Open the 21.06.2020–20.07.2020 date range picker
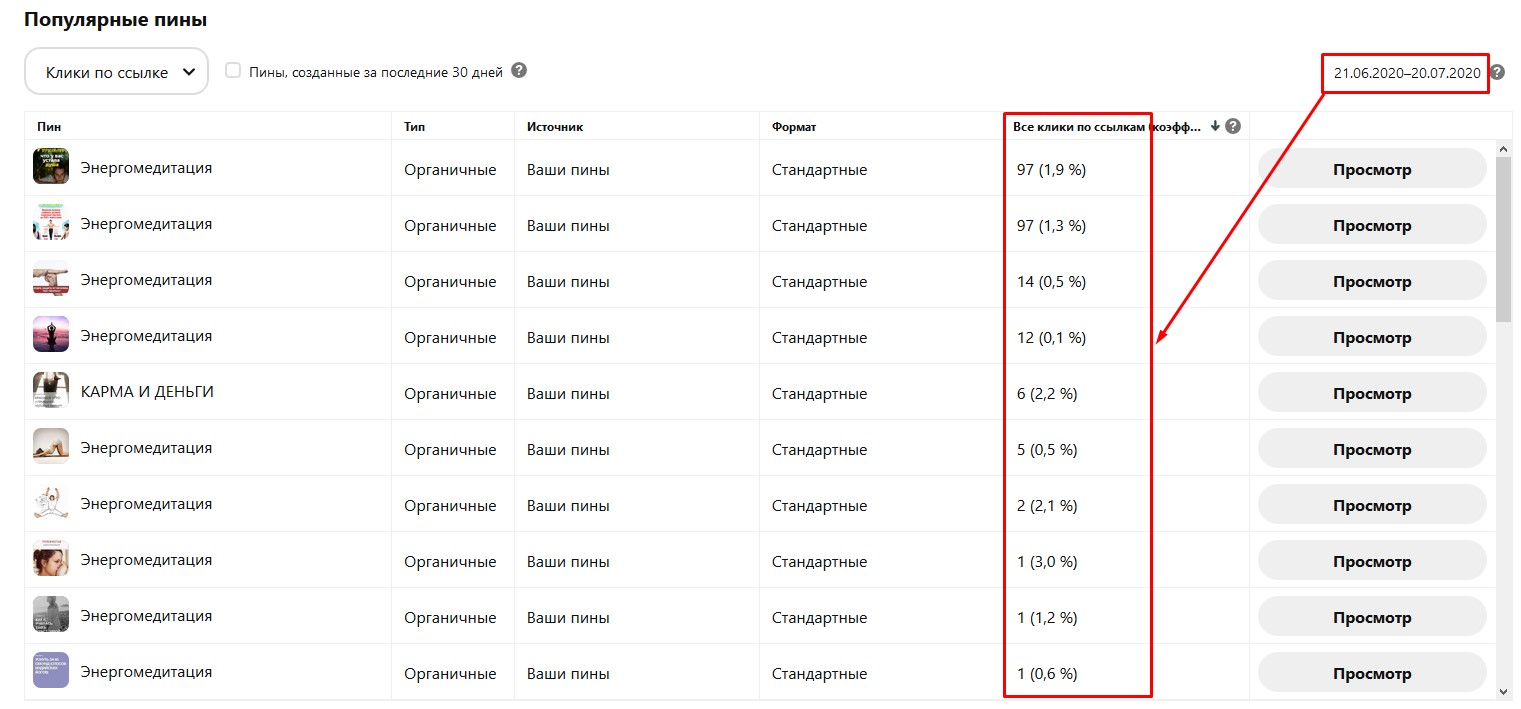The width and height of the screenshot is (1521, 709). click(x=1405, y=73)
